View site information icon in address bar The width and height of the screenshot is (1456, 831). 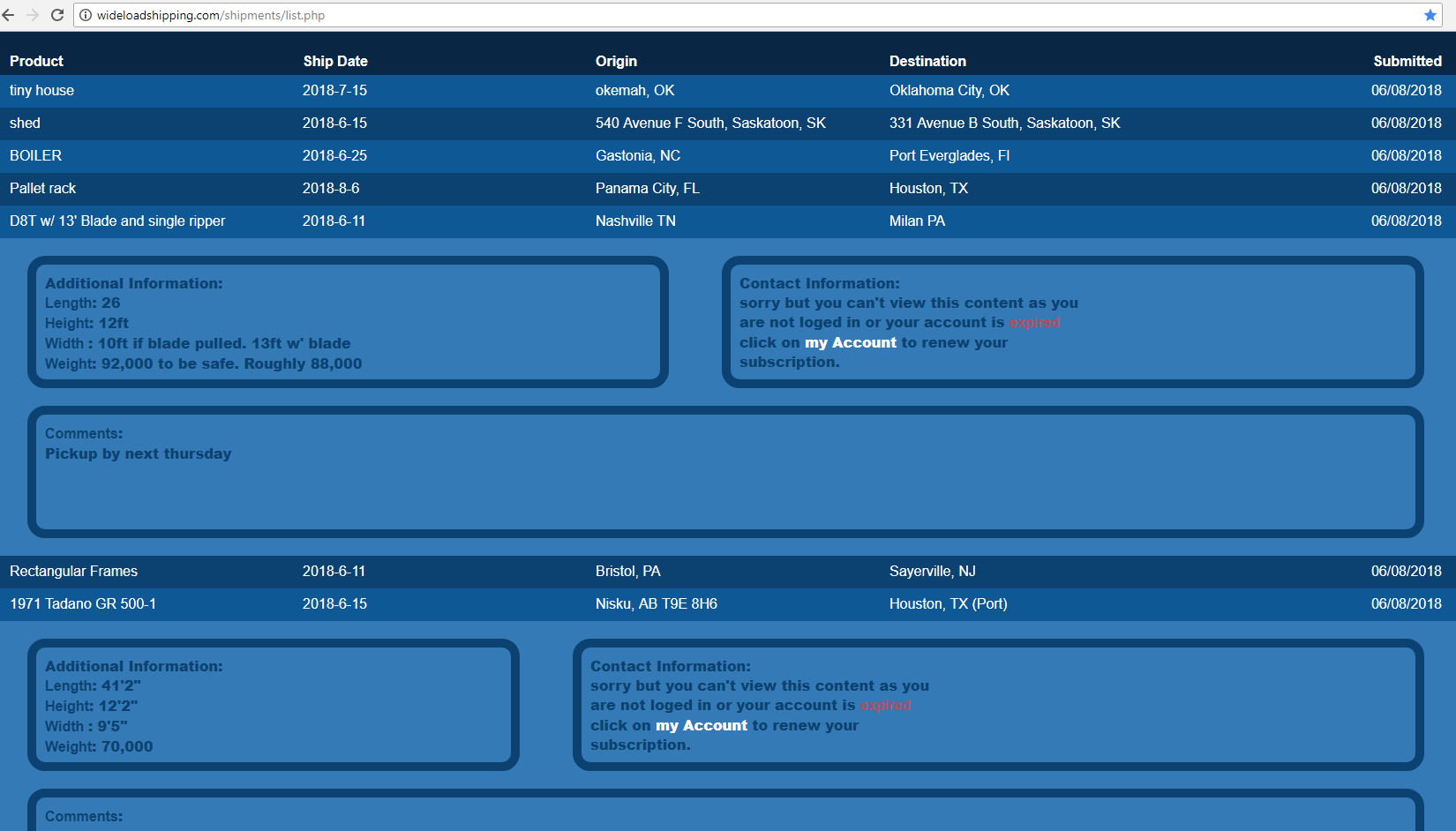click(86, 15)
